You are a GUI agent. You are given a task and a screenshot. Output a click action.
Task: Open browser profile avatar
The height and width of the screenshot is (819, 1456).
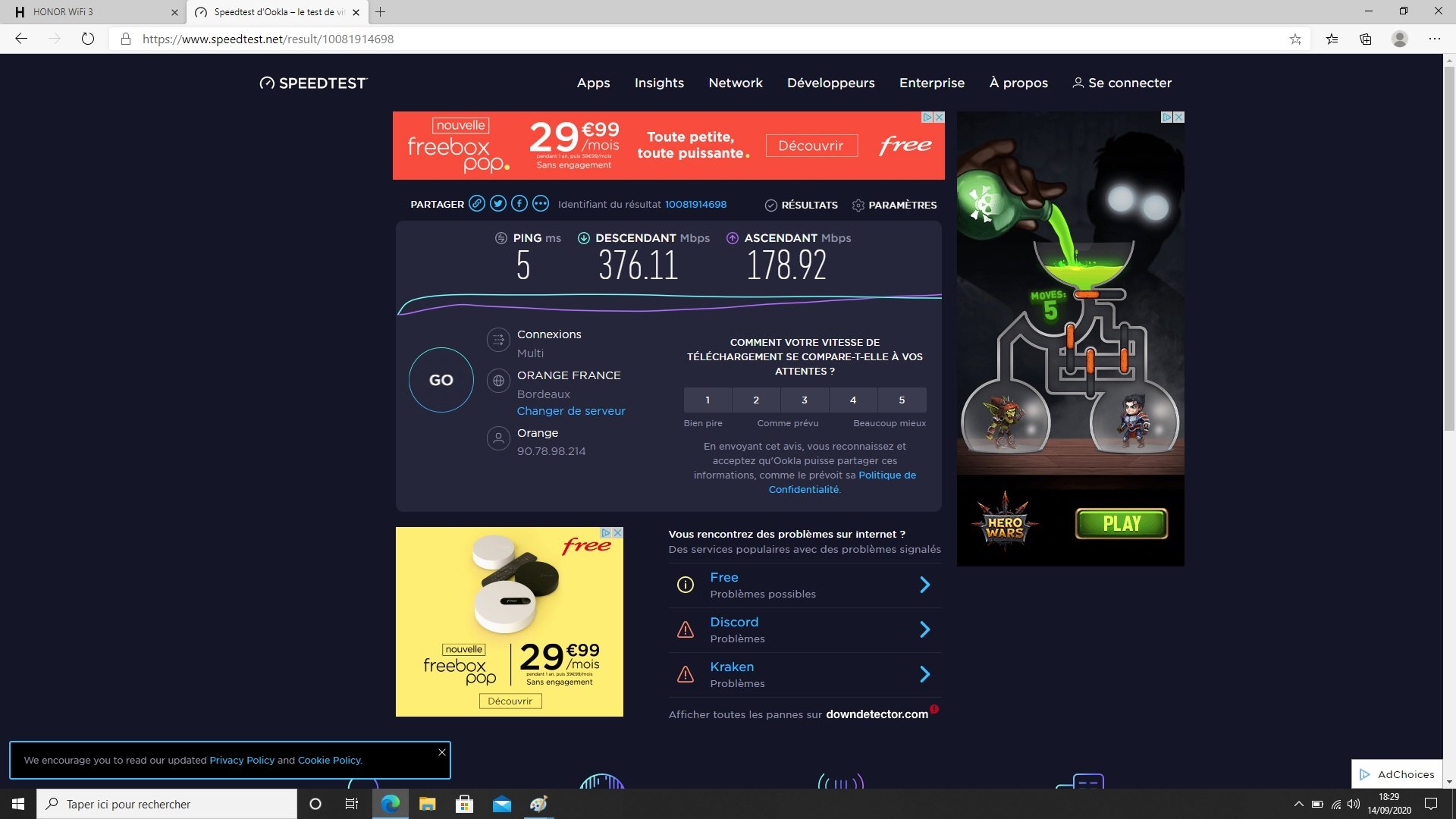[1400, 39]
